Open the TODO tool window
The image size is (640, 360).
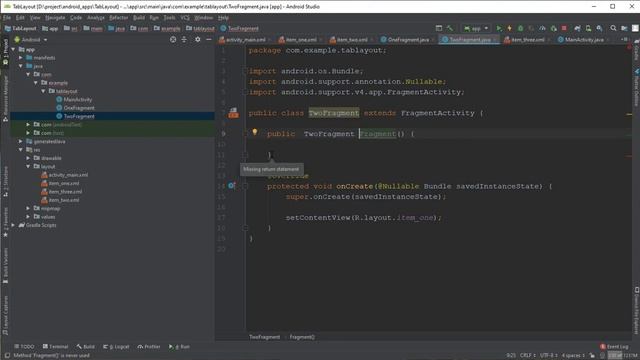click(x=24, y=347)
